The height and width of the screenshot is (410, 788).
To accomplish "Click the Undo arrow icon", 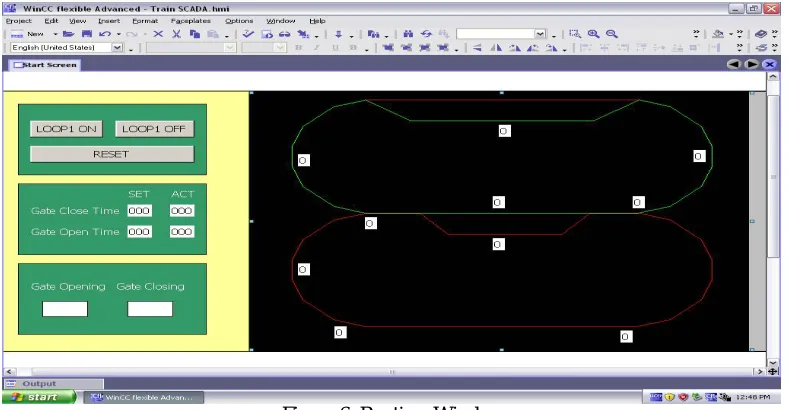I will (x=105, y=34).
